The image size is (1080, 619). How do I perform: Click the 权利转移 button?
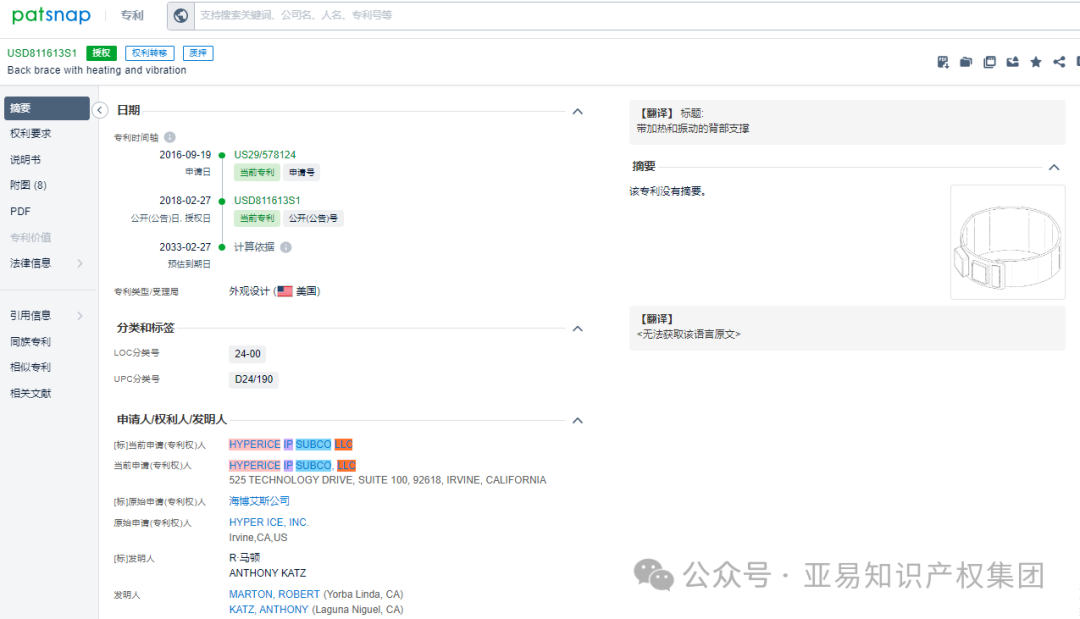tap(149, 52)
